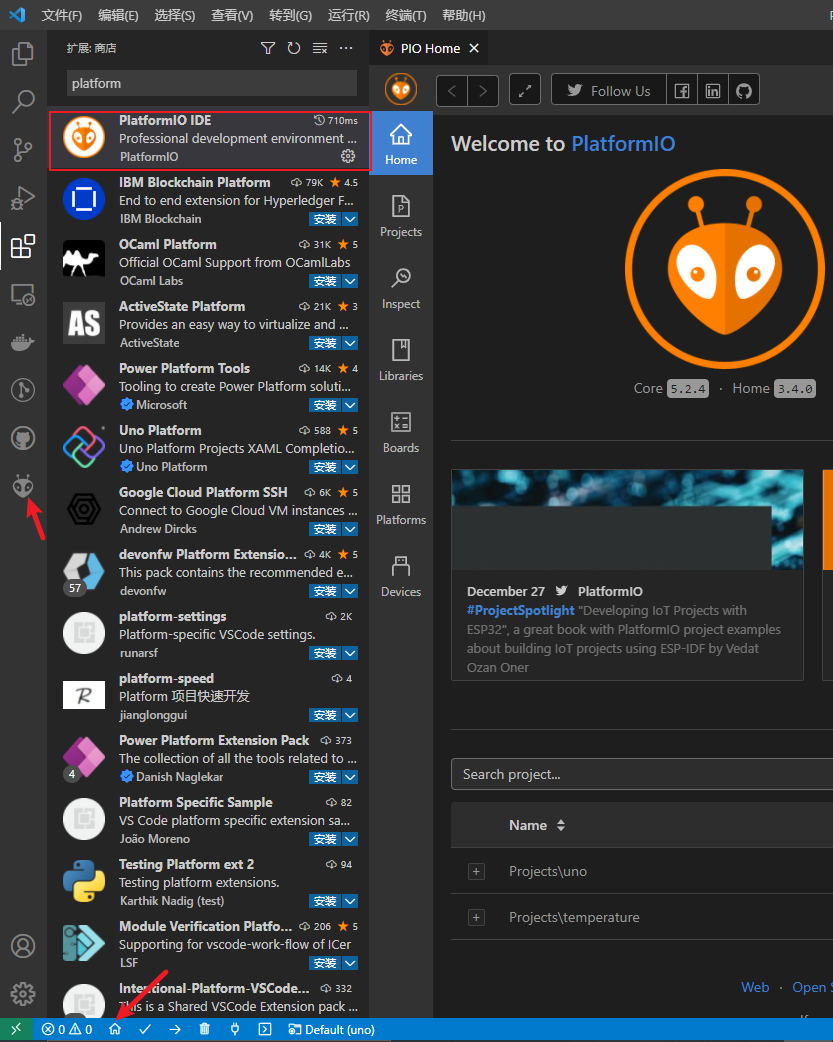Open the GitHub activity bar icon
Screen dimensions: 833x1042
(23, 438)
